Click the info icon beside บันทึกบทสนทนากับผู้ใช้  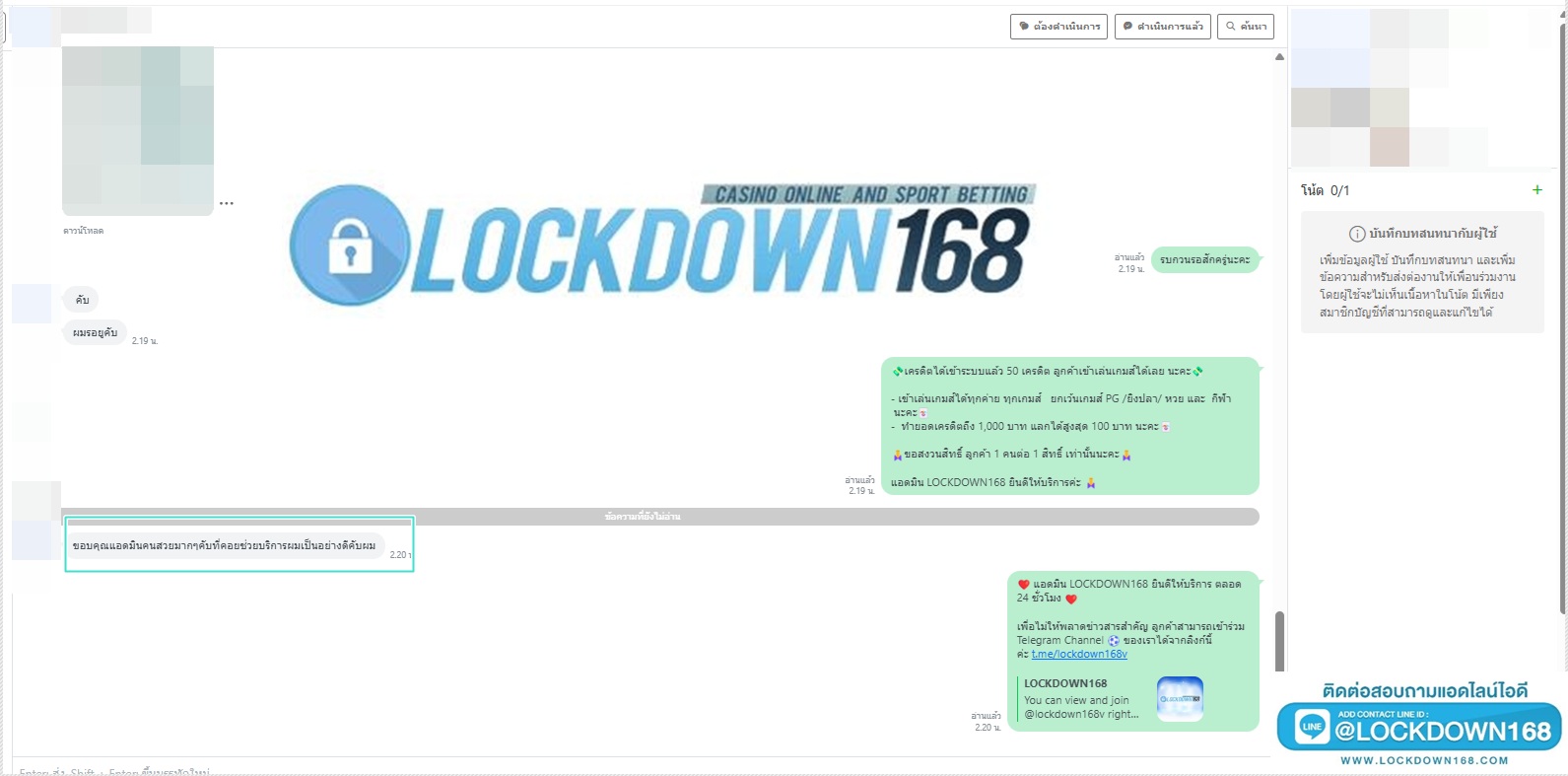coord(1356,234)
